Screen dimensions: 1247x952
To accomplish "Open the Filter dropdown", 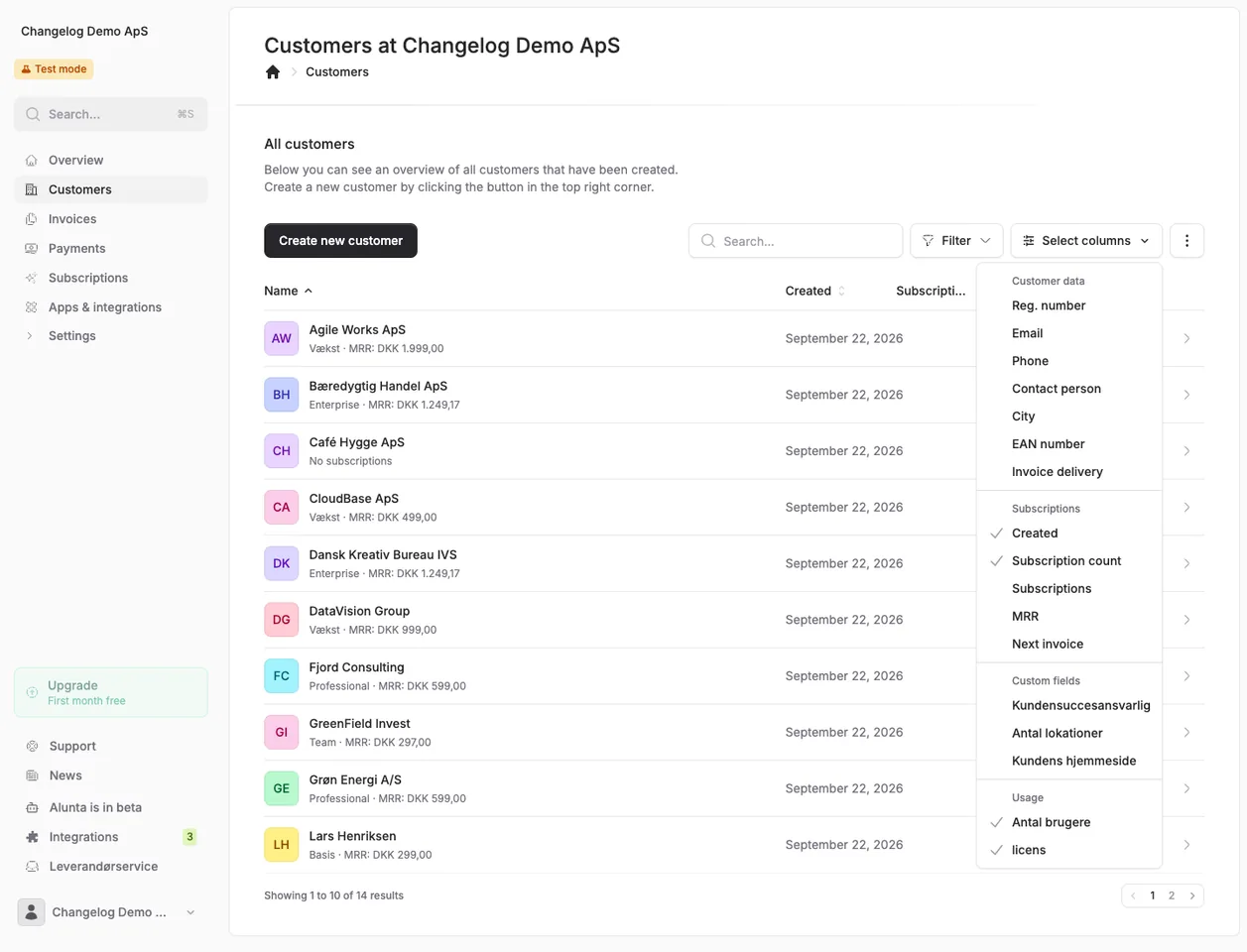I will (x=956, y=241).
